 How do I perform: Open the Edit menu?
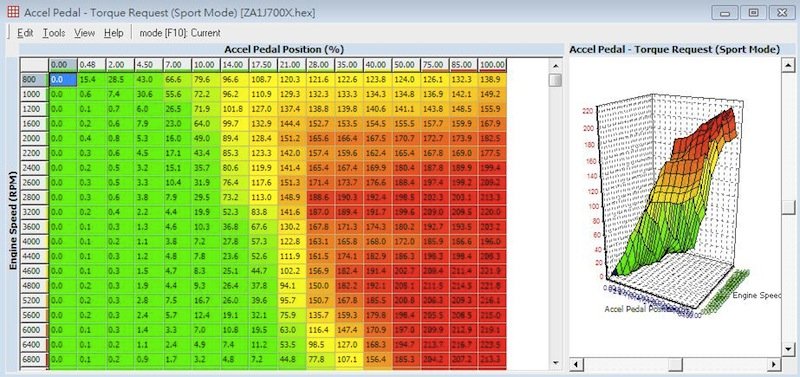[25, 33]
